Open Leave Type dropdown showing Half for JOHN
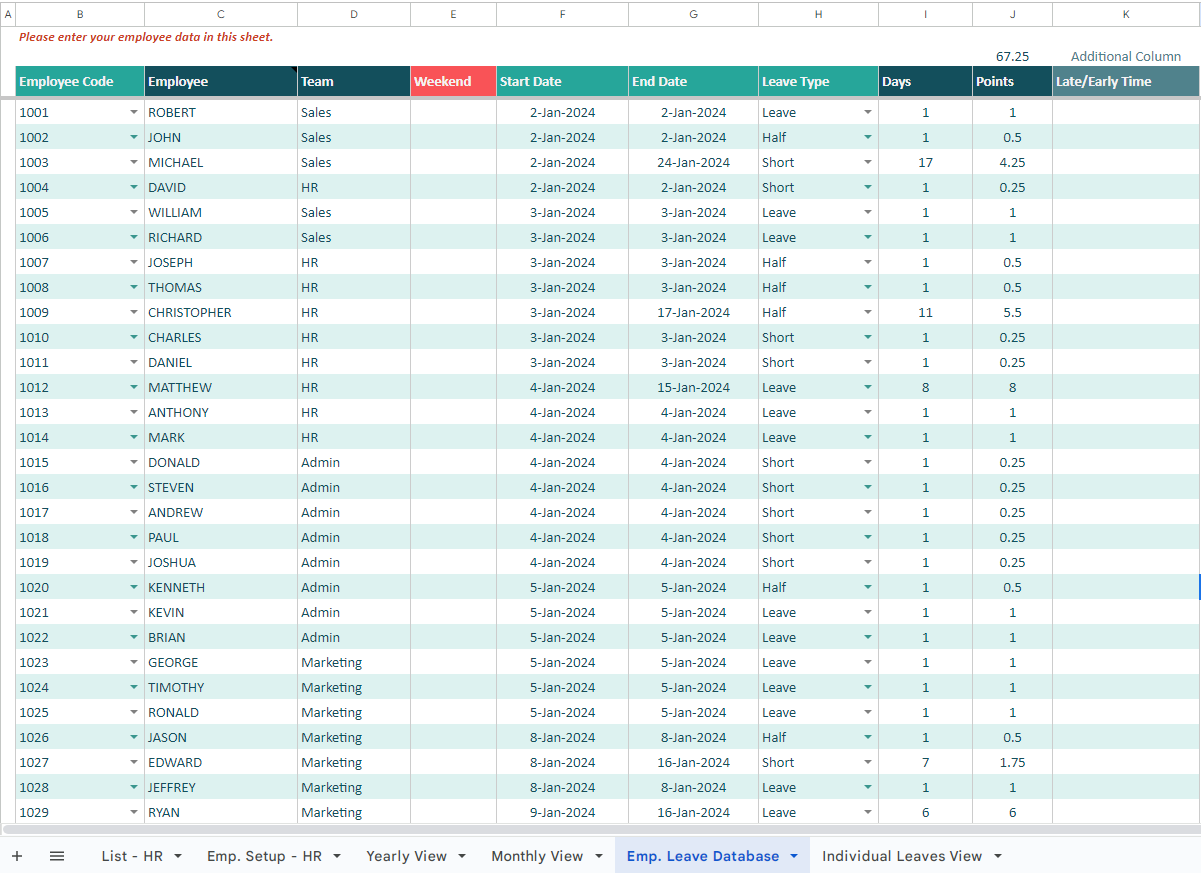The width and height of the screenshot is (1201, 873). tap(866, 137)
